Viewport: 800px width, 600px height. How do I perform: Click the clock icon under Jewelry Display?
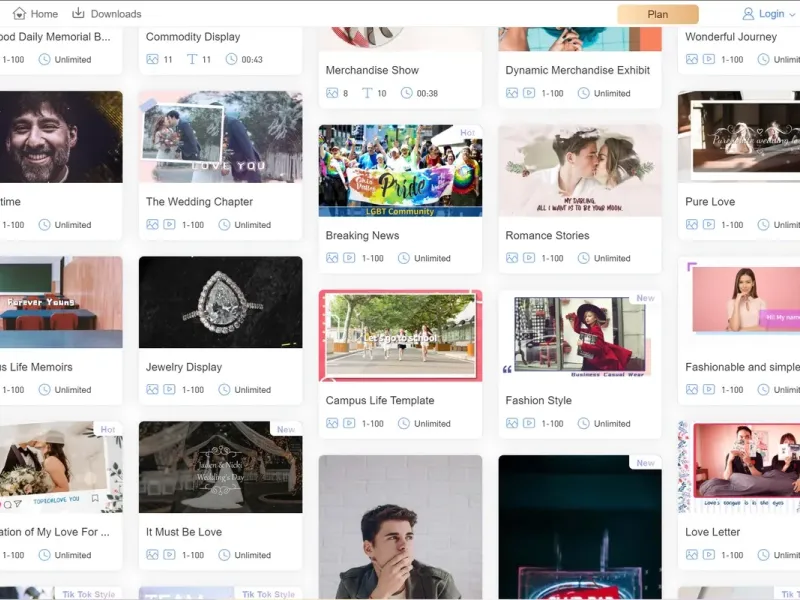pos(224,390)
